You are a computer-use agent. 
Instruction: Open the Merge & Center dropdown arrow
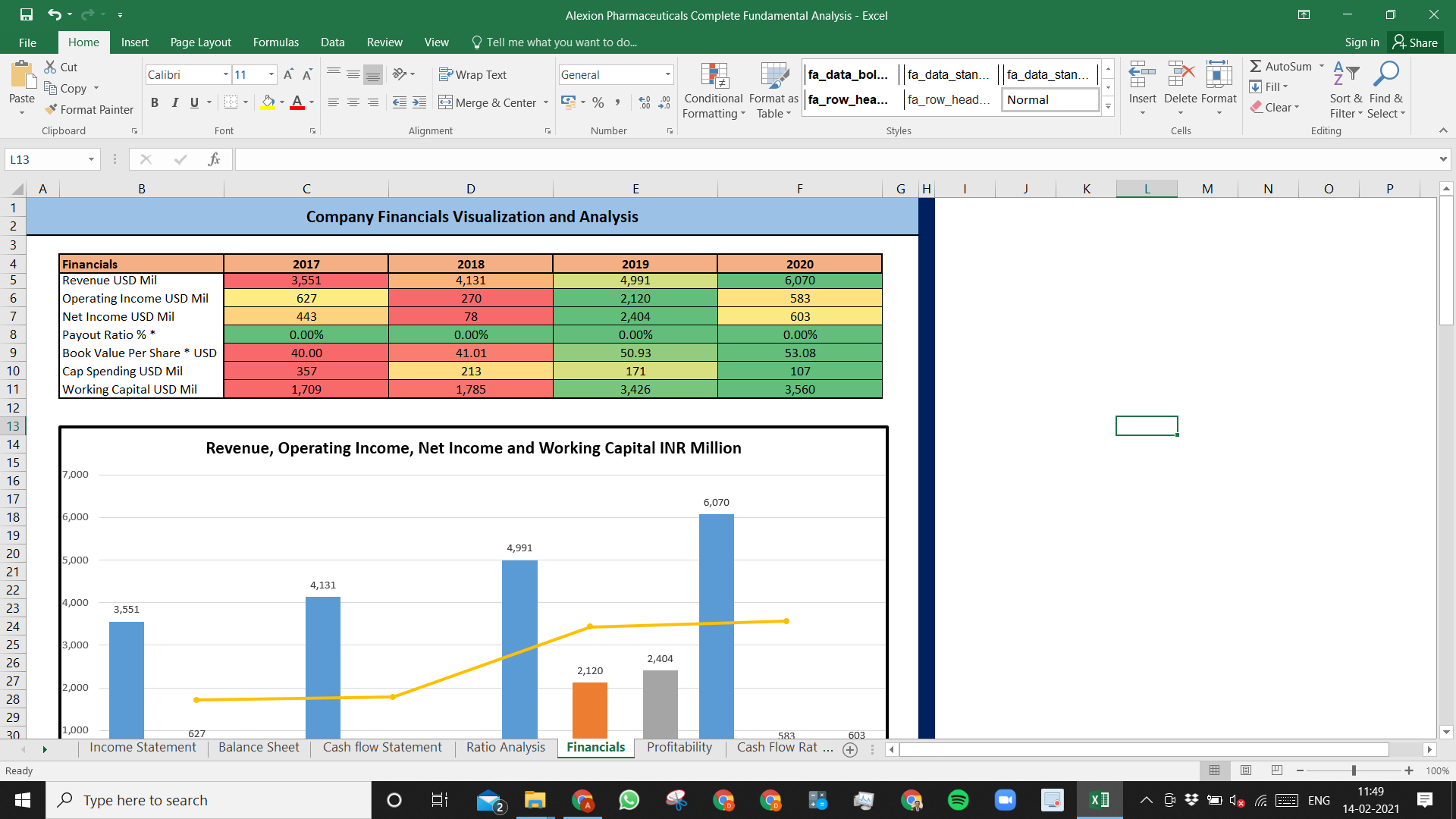tap(546, 102)
